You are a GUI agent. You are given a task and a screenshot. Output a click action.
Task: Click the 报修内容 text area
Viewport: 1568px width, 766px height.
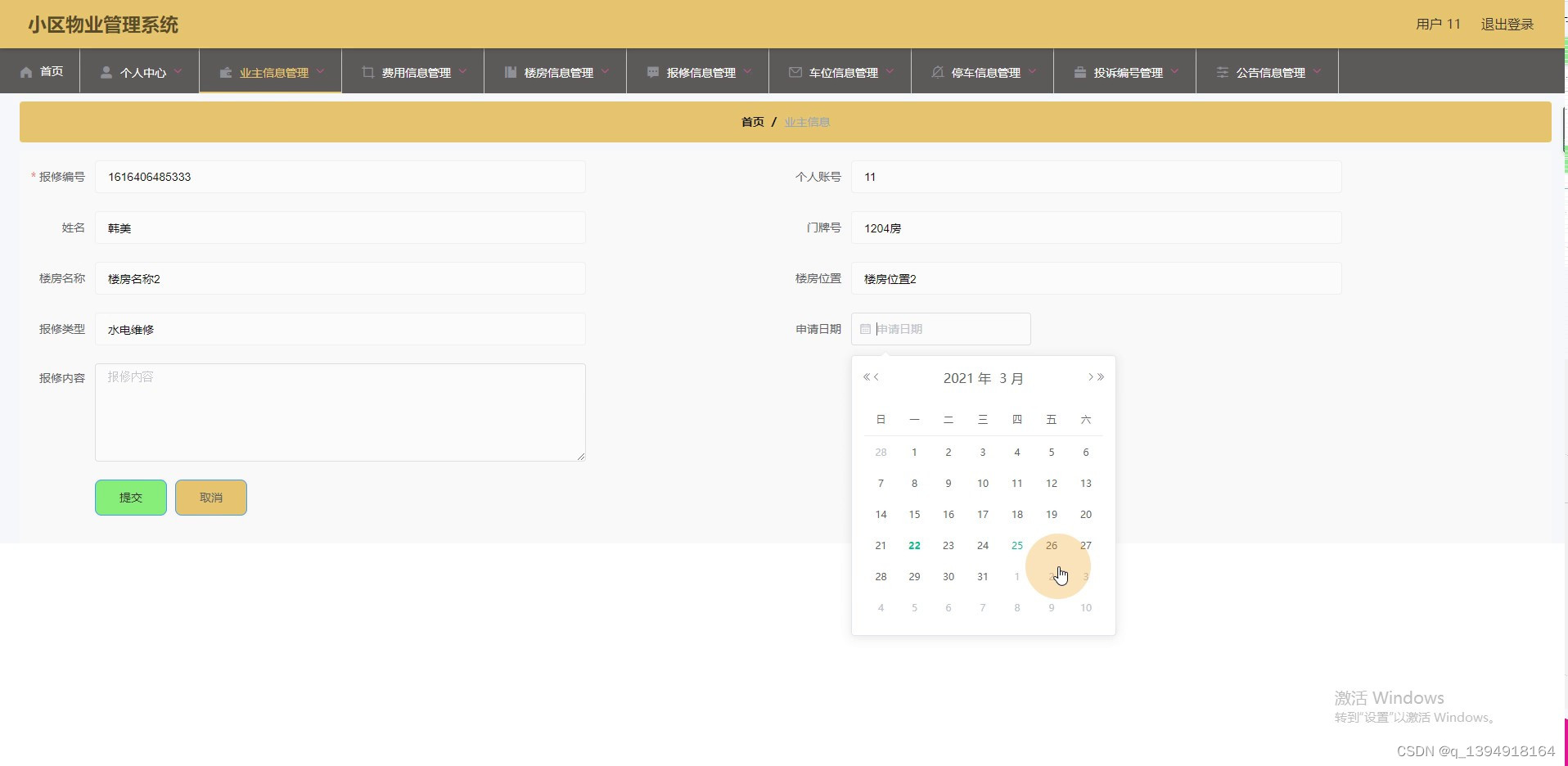(x=340, y=412)
